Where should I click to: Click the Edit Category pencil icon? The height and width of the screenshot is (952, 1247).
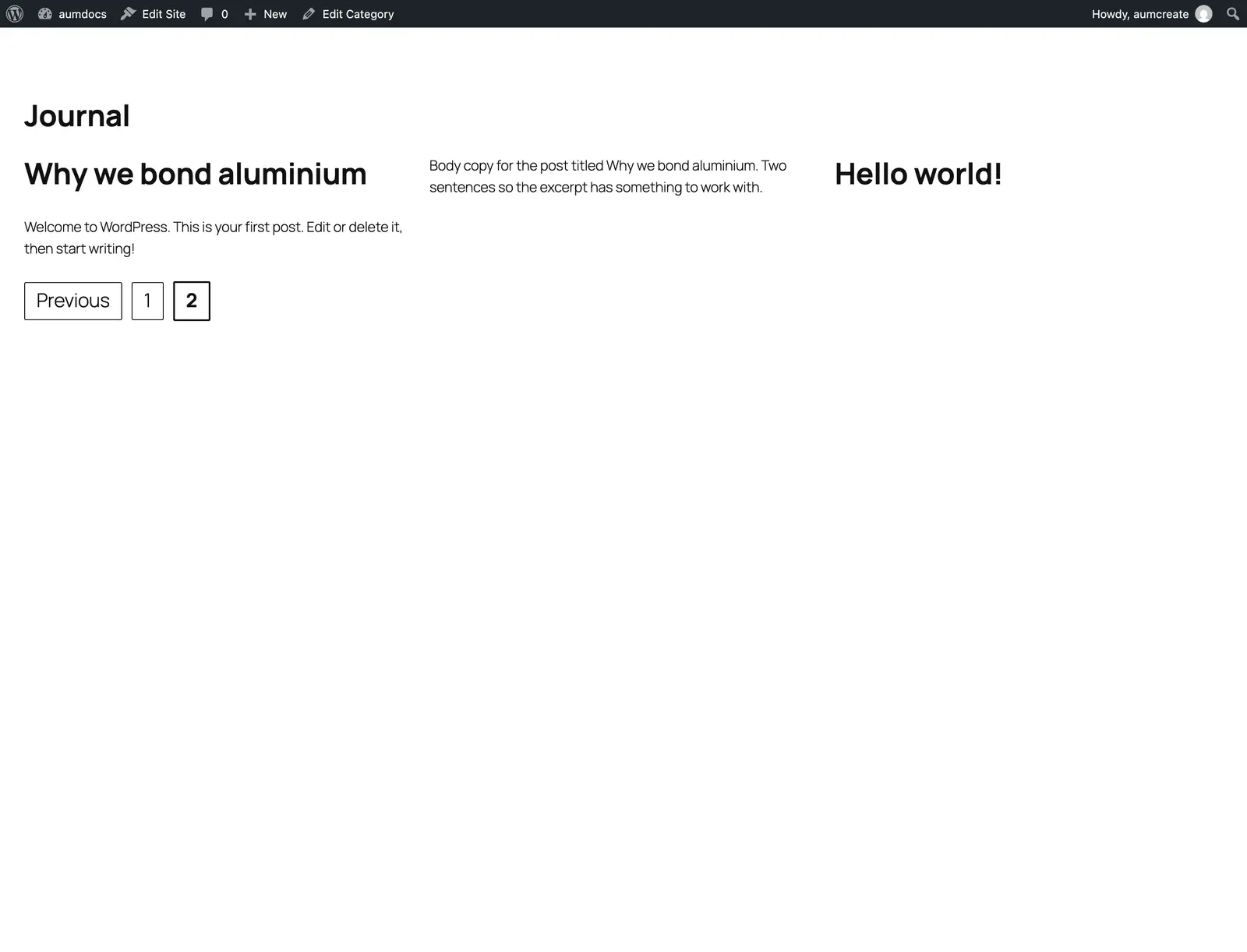[309, 14]
